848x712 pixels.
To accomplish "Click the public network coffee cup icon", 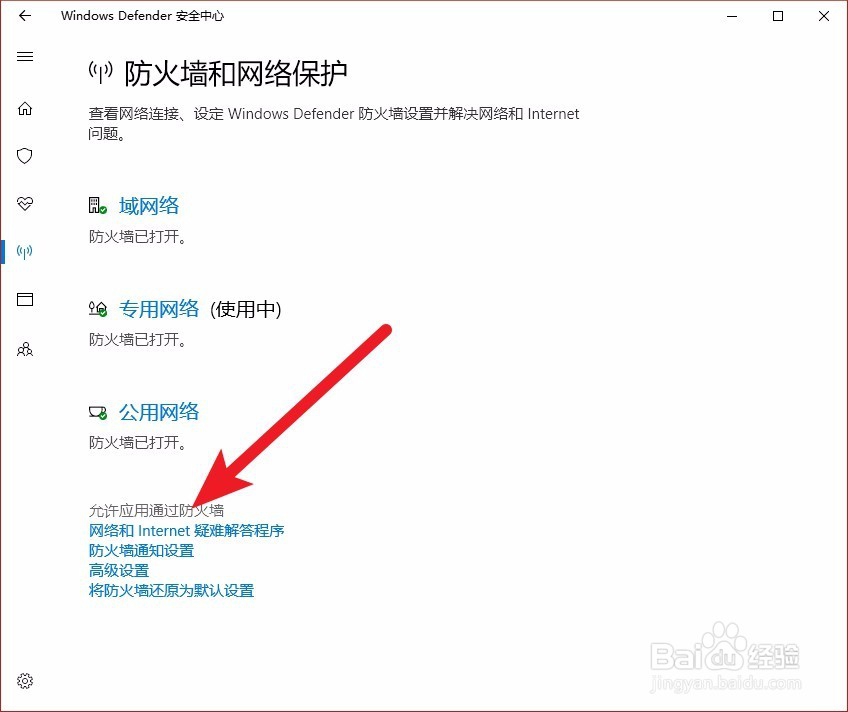I will (98, 412).
